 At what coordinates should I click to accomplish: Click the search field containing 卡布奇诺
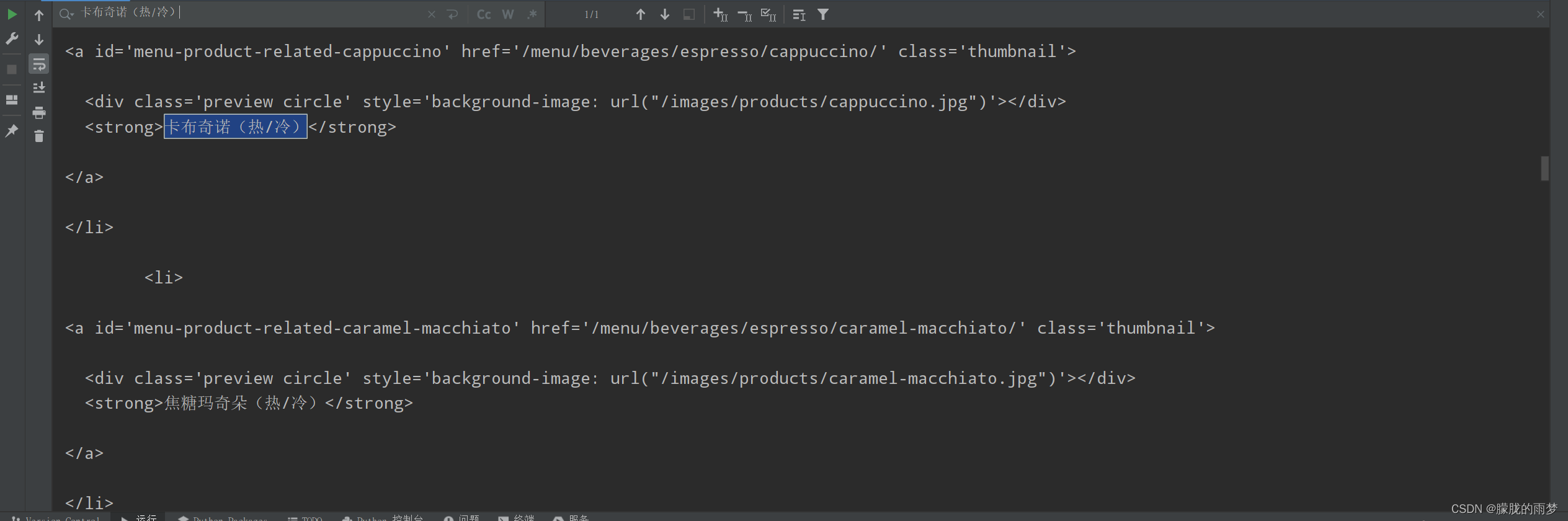(x=248, y=13)
